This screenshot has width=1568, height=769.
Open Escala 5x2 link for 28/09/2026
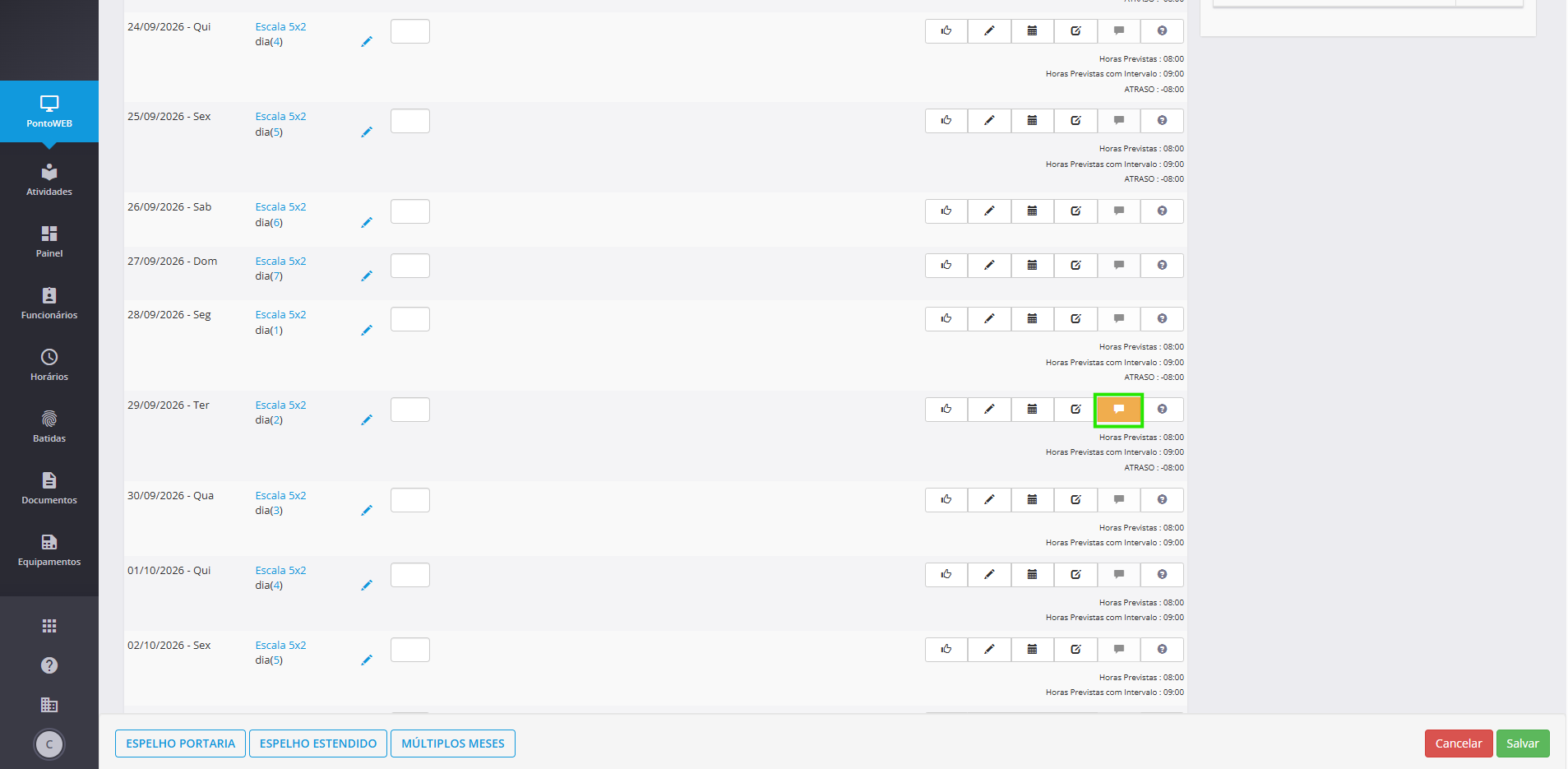coord(280,315)
